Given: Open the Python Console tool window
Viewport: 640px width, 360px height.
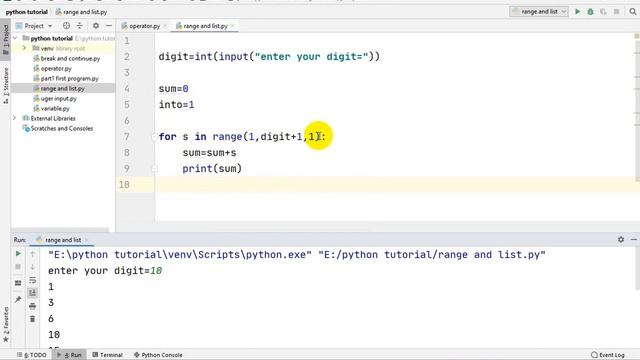Looking at the screenshot, I should [158, 355].
